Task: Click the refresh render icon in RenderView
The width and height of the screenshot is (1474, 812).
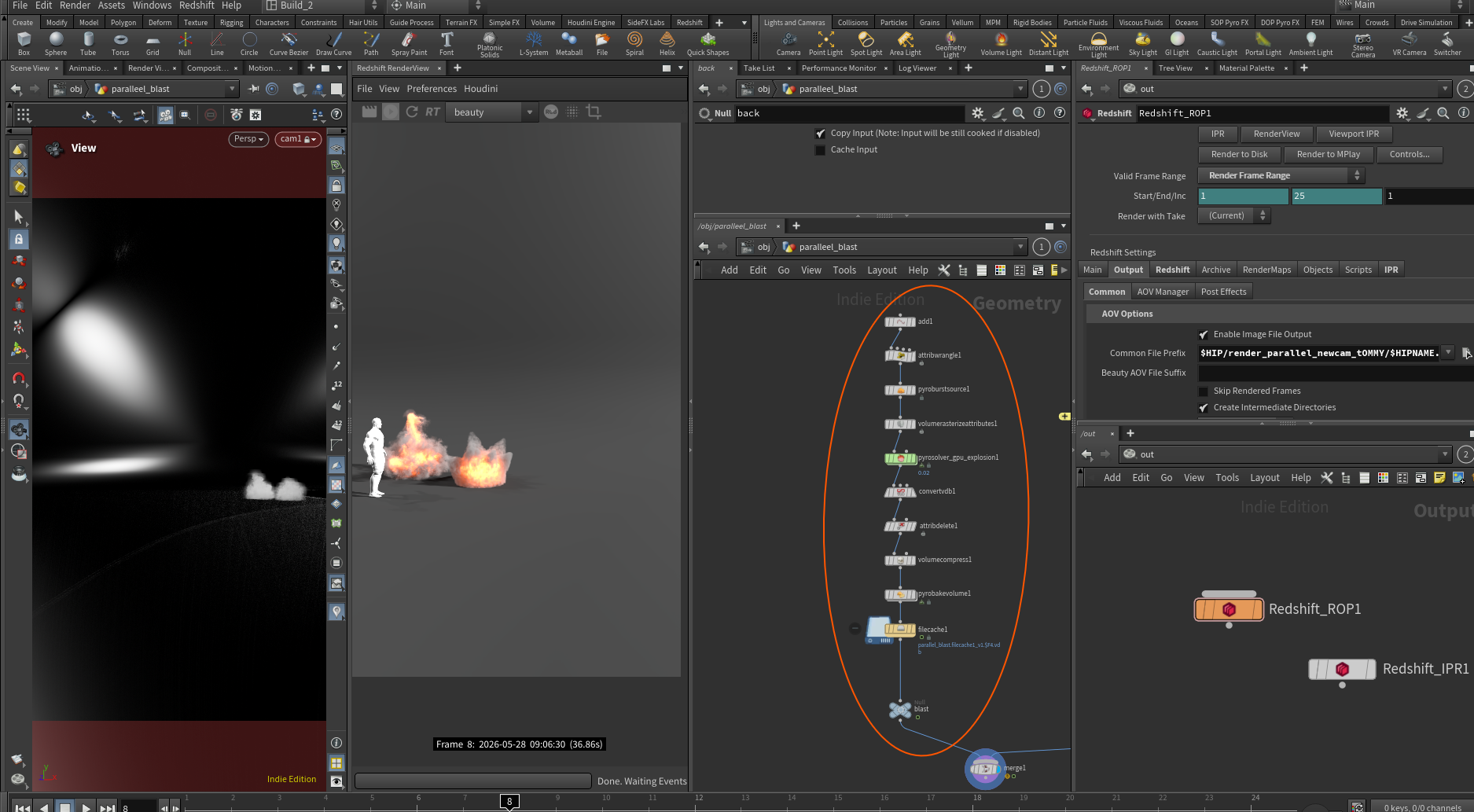Action: point(411,112)
